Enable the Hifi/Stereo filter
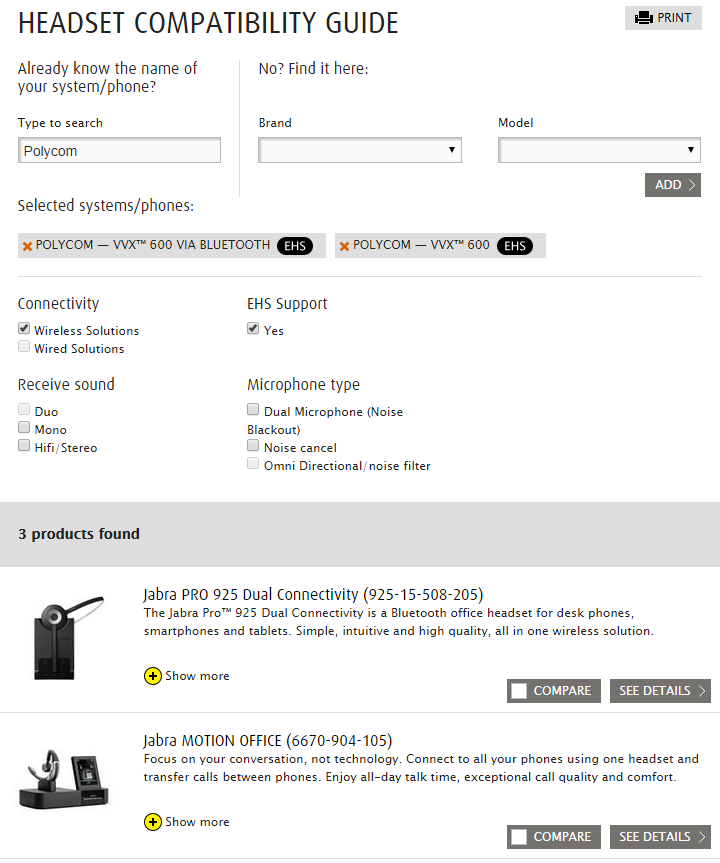Image resolution: width=720 pixels, height=863 pixels. [24, 445]
